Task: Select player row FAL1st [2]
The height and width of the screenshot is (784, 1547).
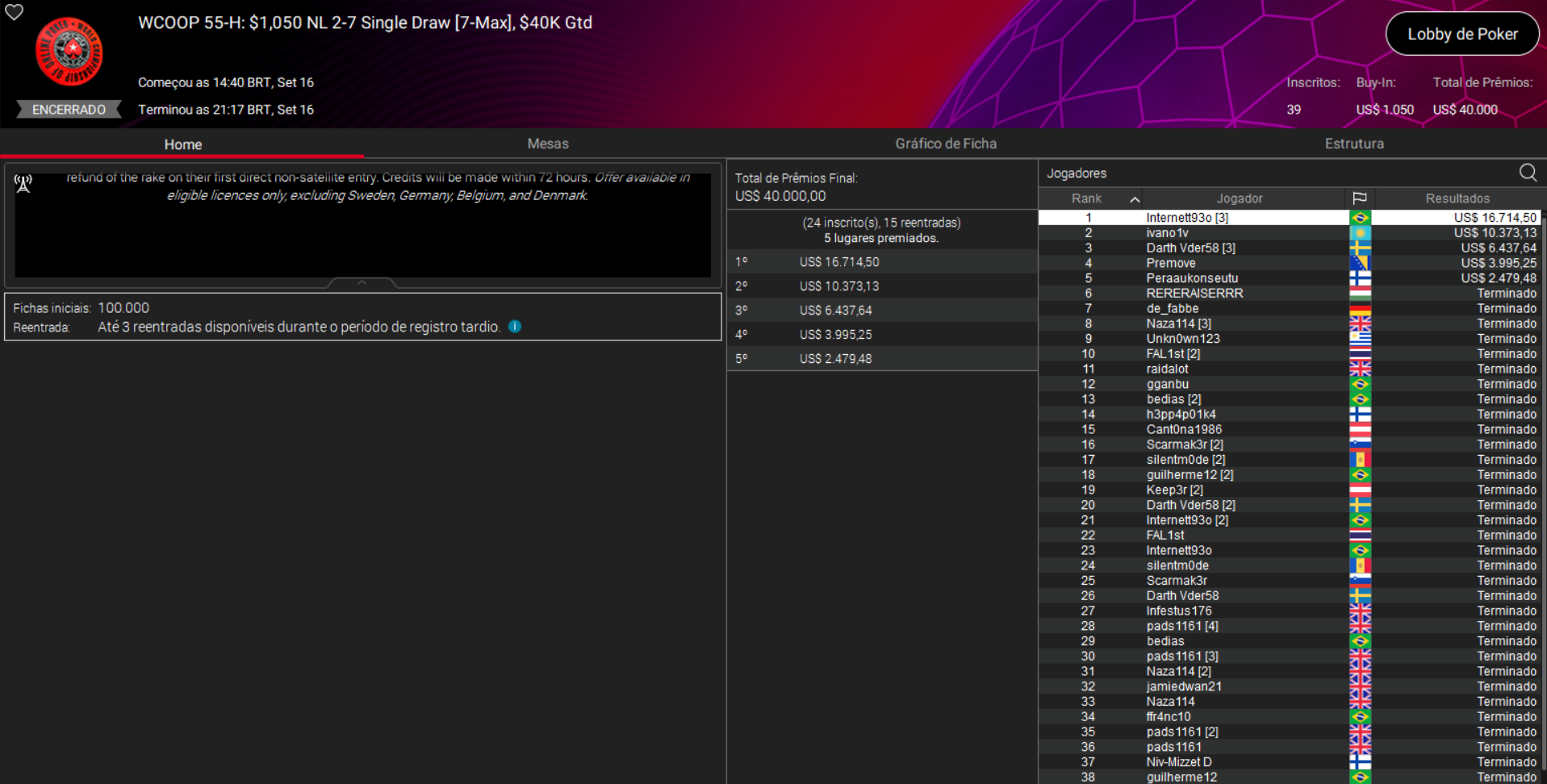Action: click(x=1290, y=354)
